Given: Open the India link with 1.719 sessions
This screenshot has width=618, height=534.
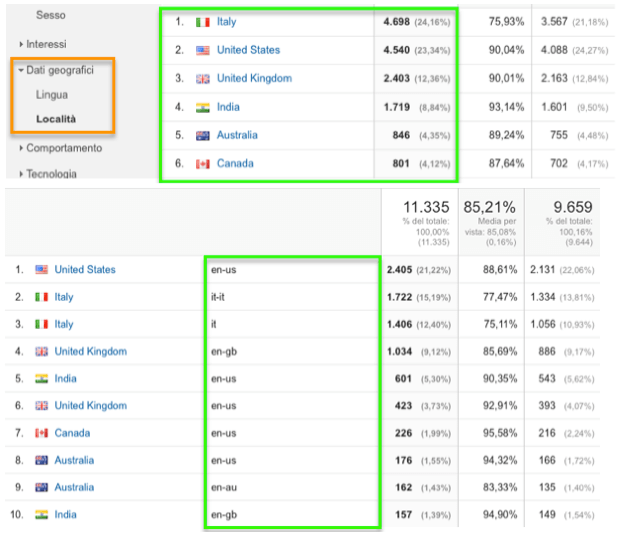Looking at the screenshot, I should pyautogui.click(x=228, y=107).
